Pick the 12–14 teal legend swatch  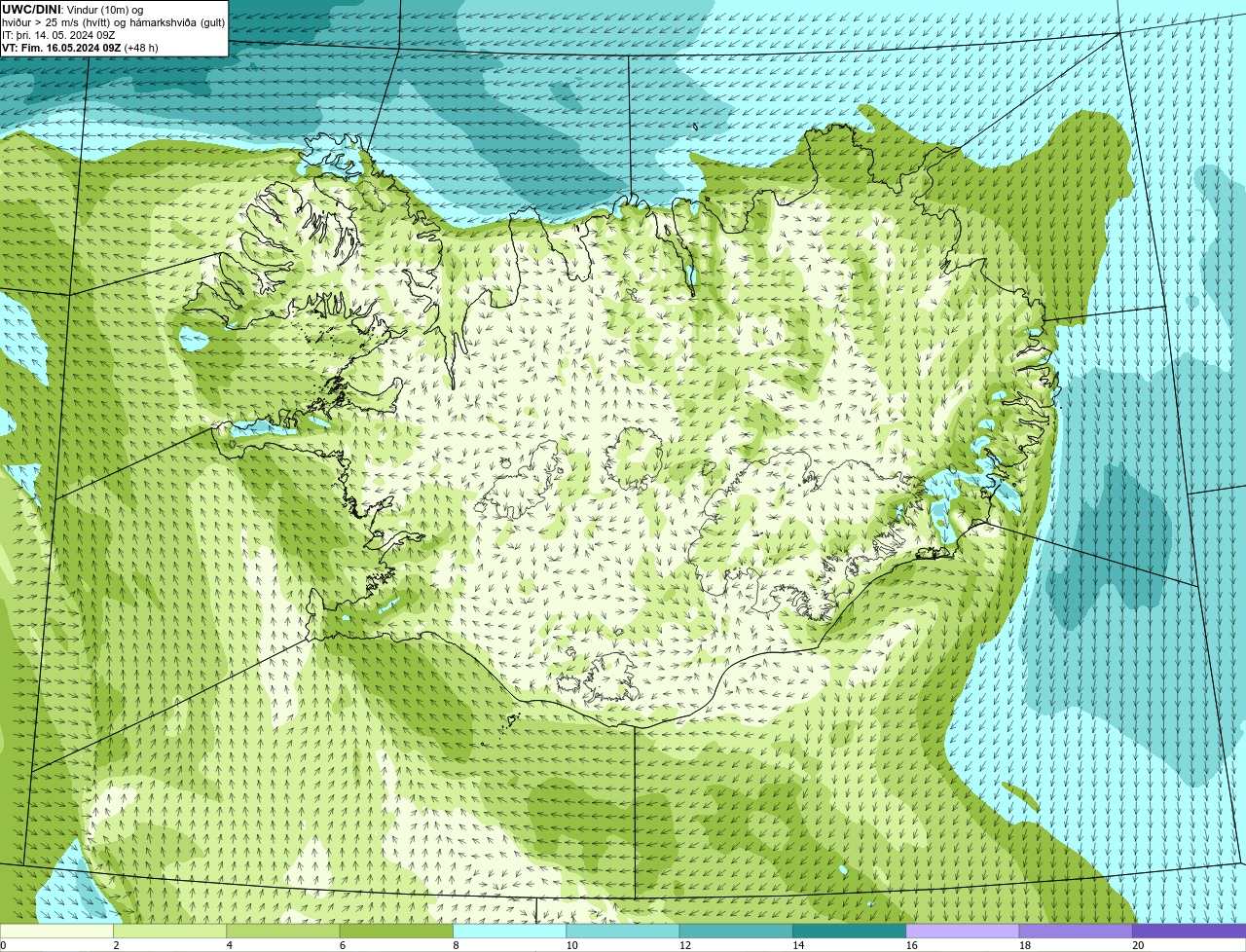tap(736, 931)
